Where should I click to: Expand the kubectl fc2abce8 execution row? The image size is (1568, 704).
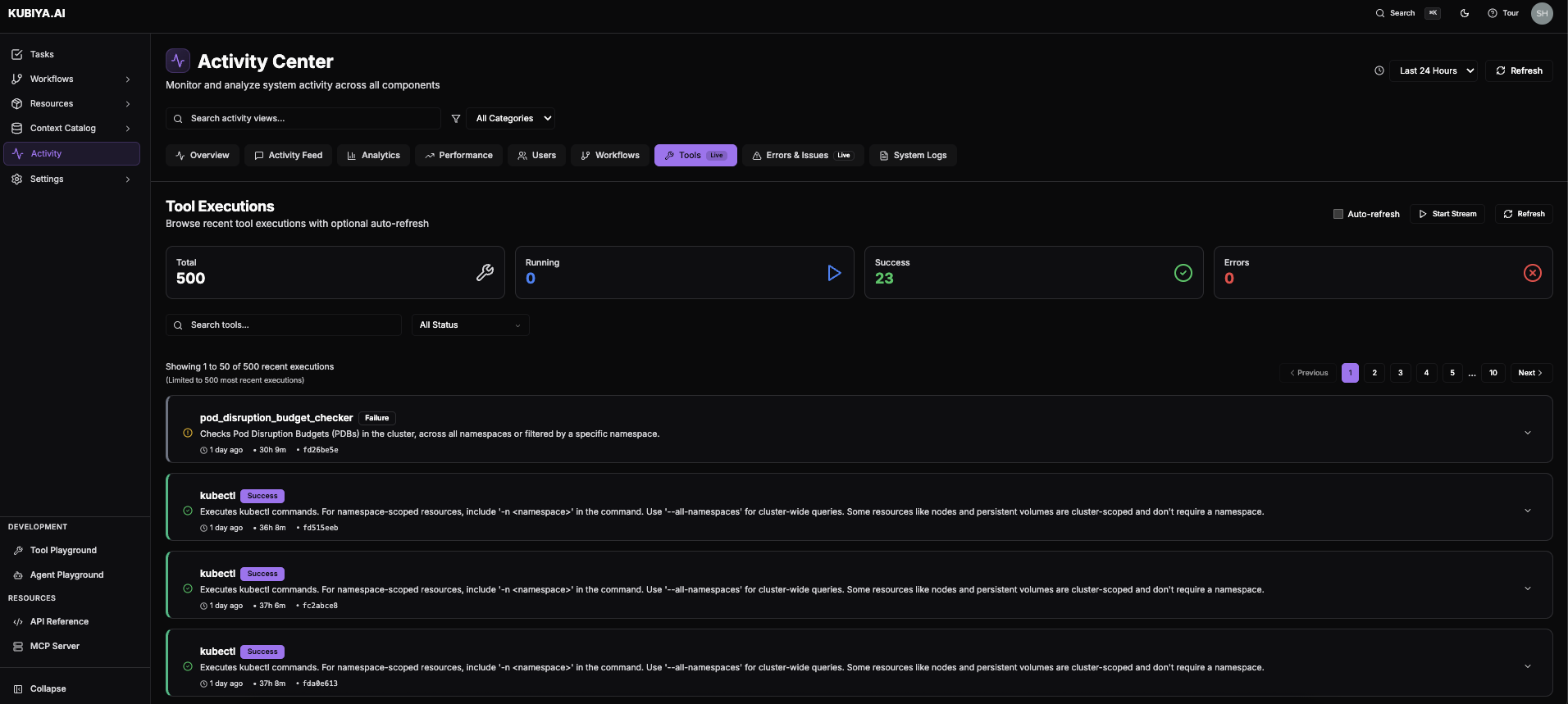tap(1528, 588)
